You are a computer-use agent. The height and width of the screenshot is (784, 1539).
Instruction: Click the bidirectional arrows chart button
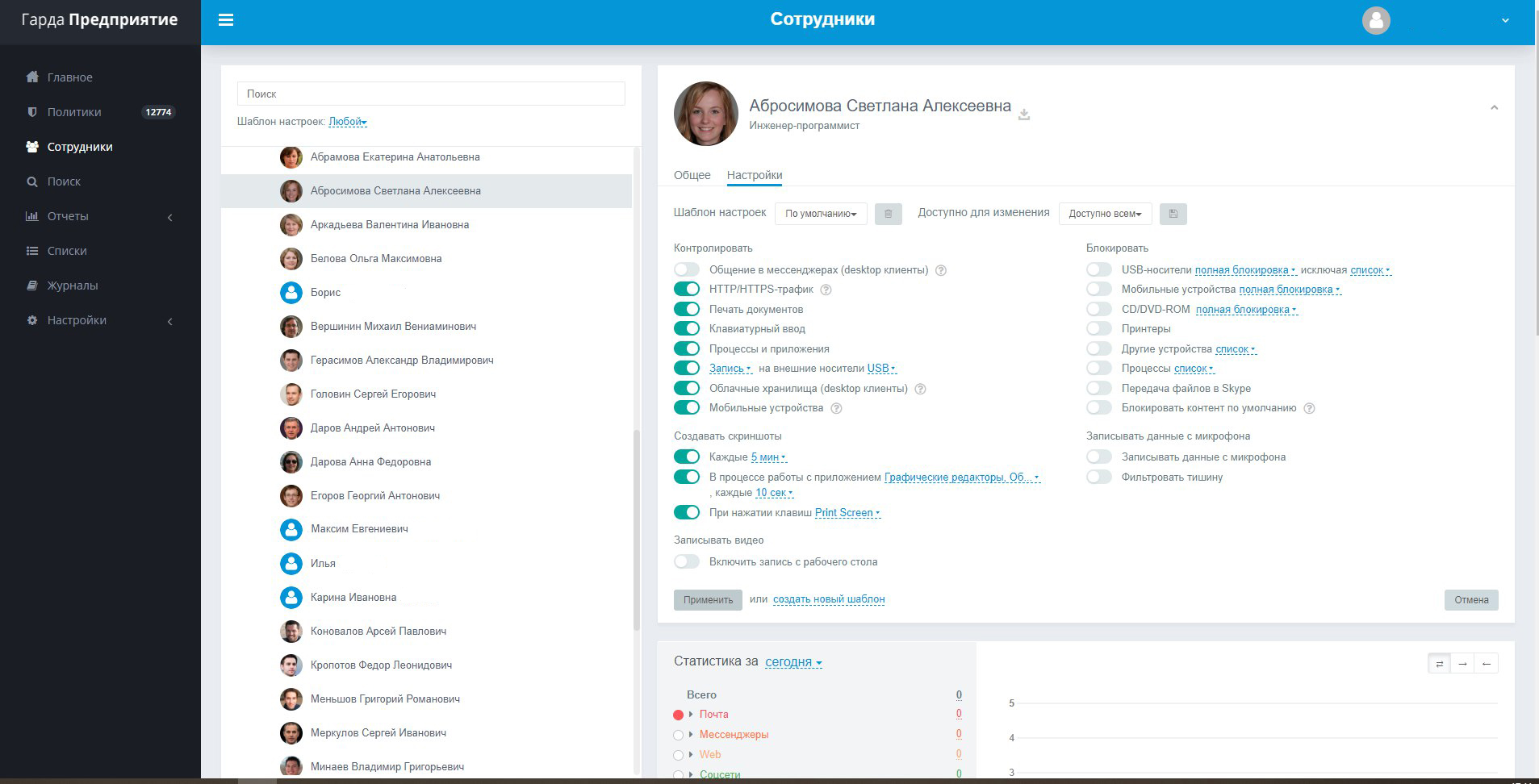[x=1439, y=664]
